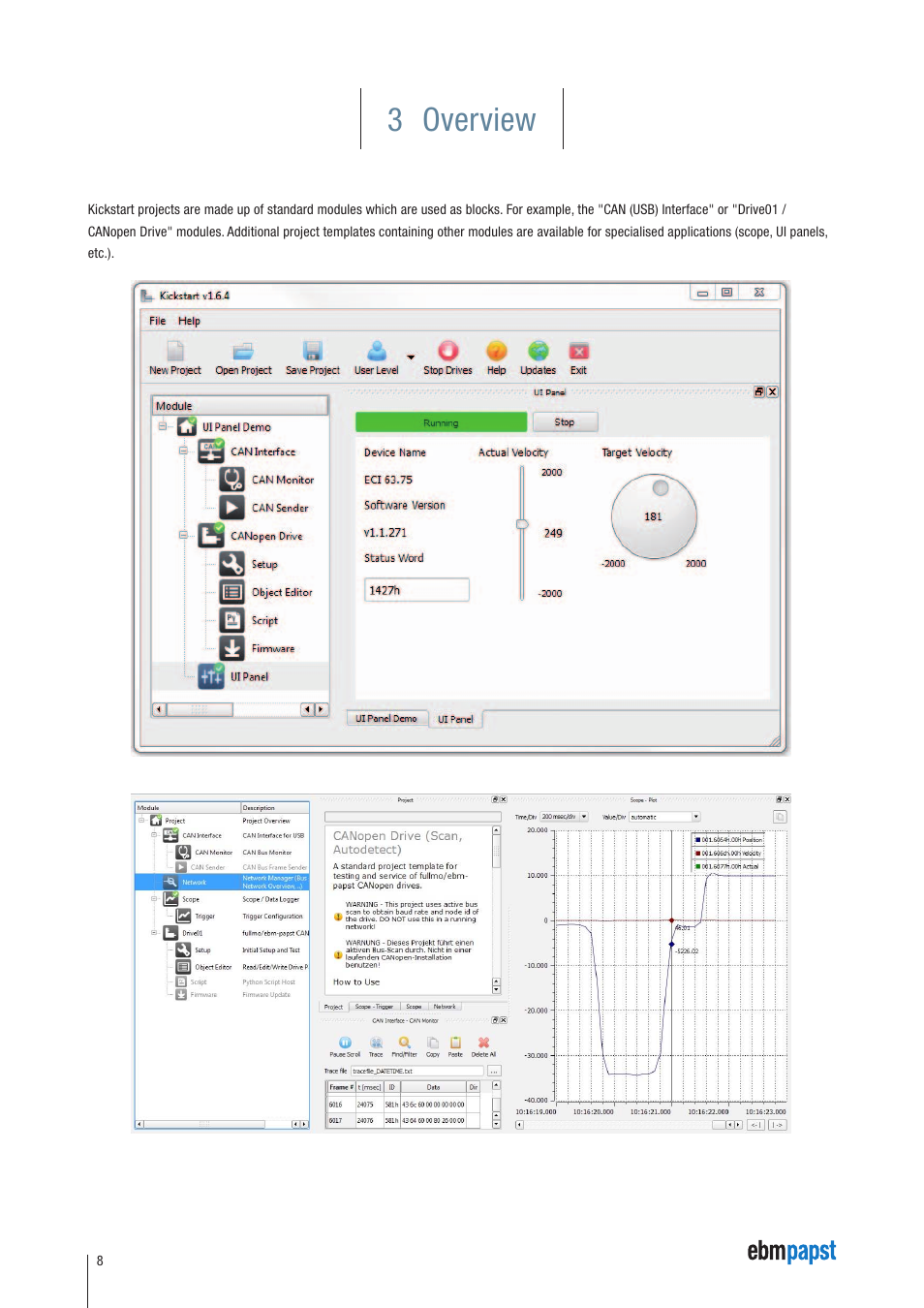Click the Stop button in the UI Panel
Screen dimensions: 924x1308
[x=565, y=422]
